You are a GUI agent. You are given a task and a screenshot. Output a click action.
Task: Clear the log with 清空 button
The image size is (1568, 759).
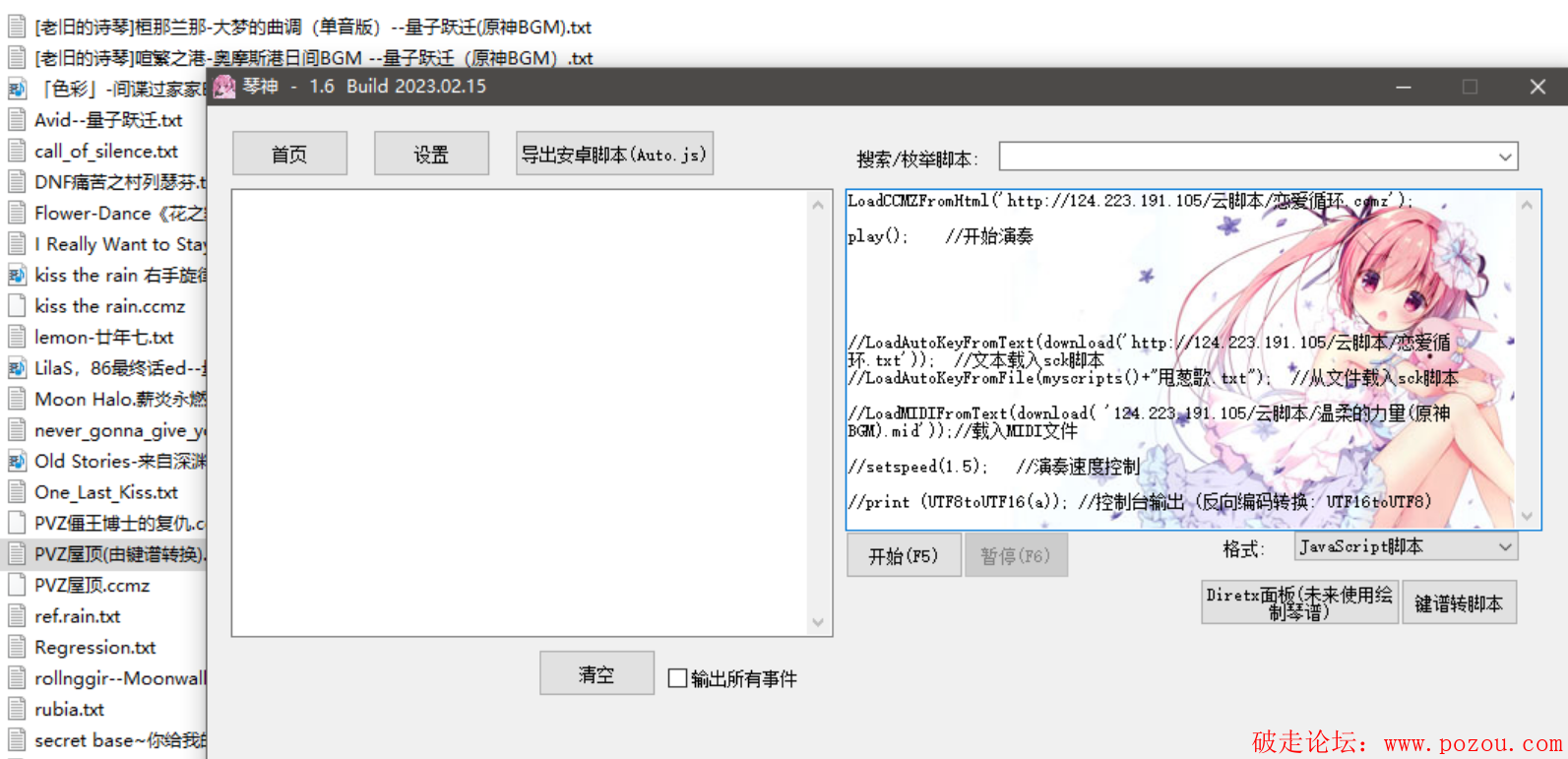pyautogui.click(x=596, y=673)
